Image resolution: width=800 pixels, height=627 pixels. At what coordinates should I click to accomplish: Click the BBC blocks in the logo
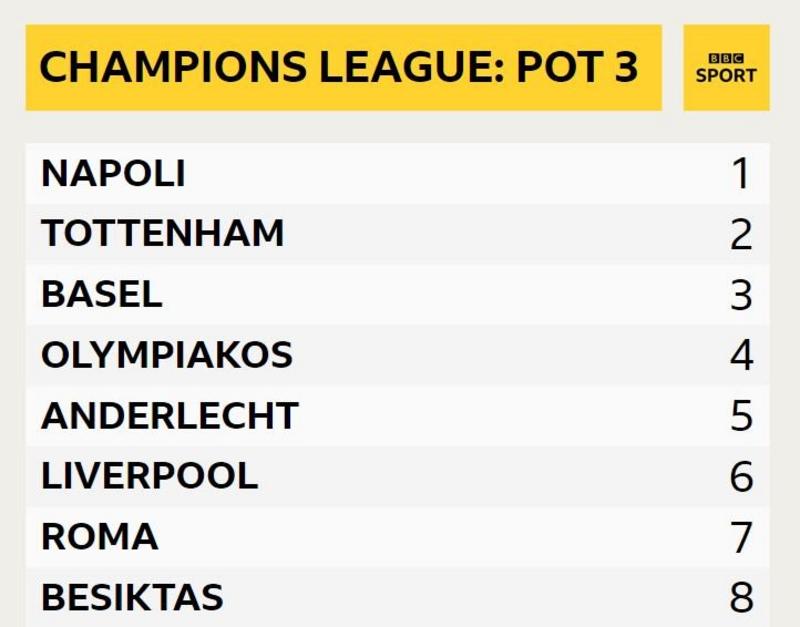(726, 59)
